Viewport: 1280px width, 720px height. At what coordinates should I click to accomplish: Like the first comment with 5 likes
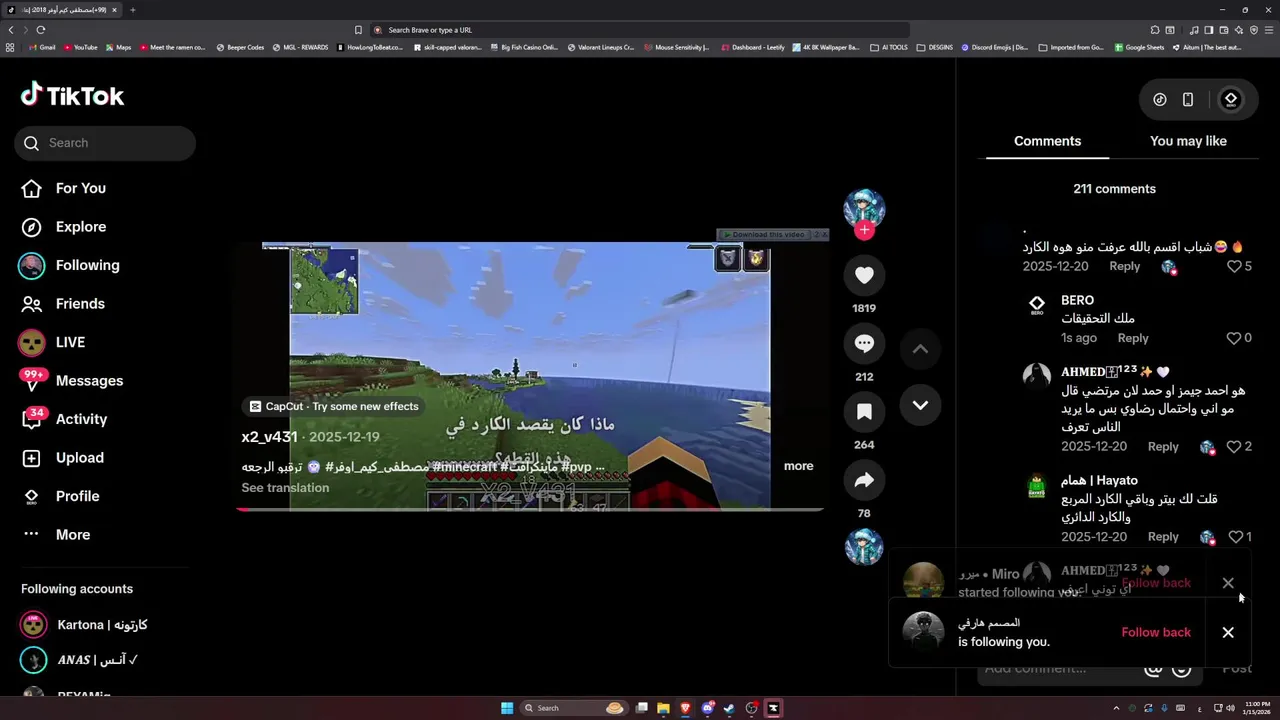click(x=1233, y=266)
